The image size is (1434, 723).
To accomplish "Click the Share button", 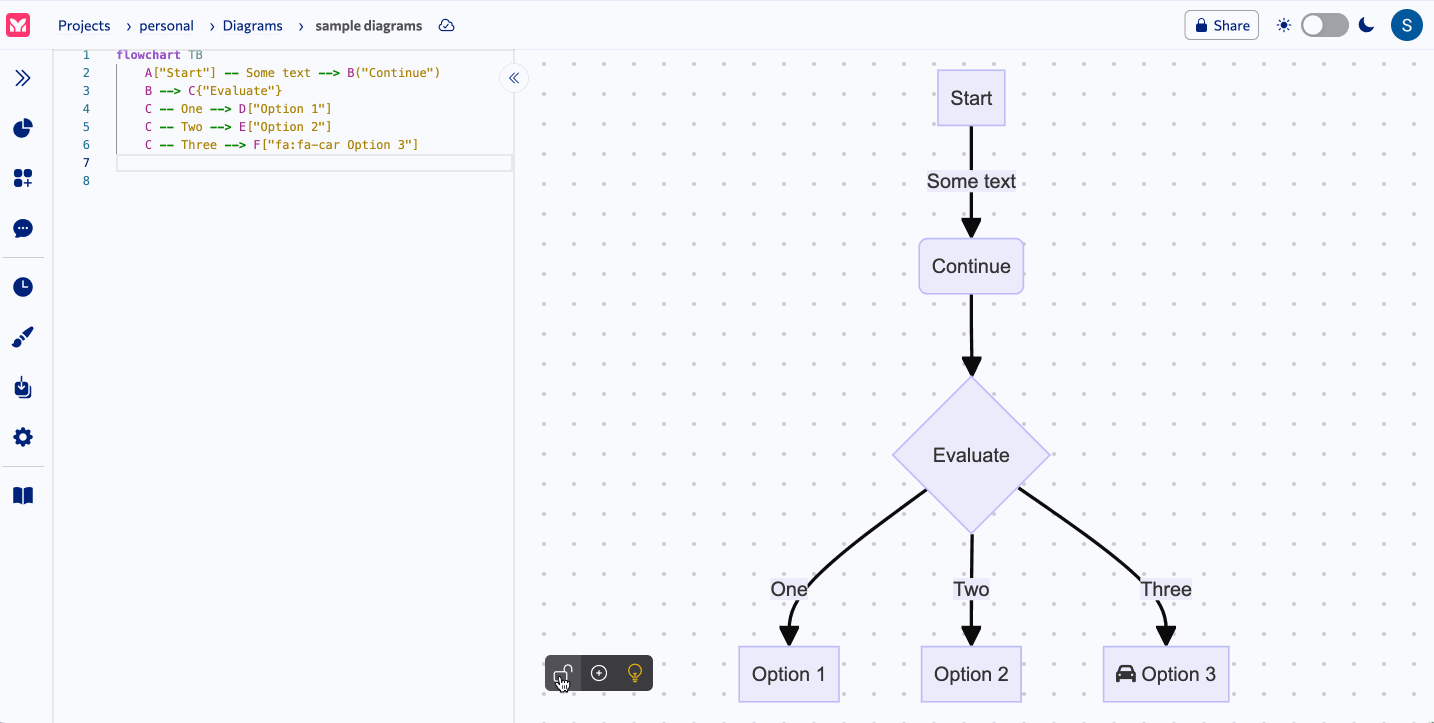I will [x=1221, y=25].
